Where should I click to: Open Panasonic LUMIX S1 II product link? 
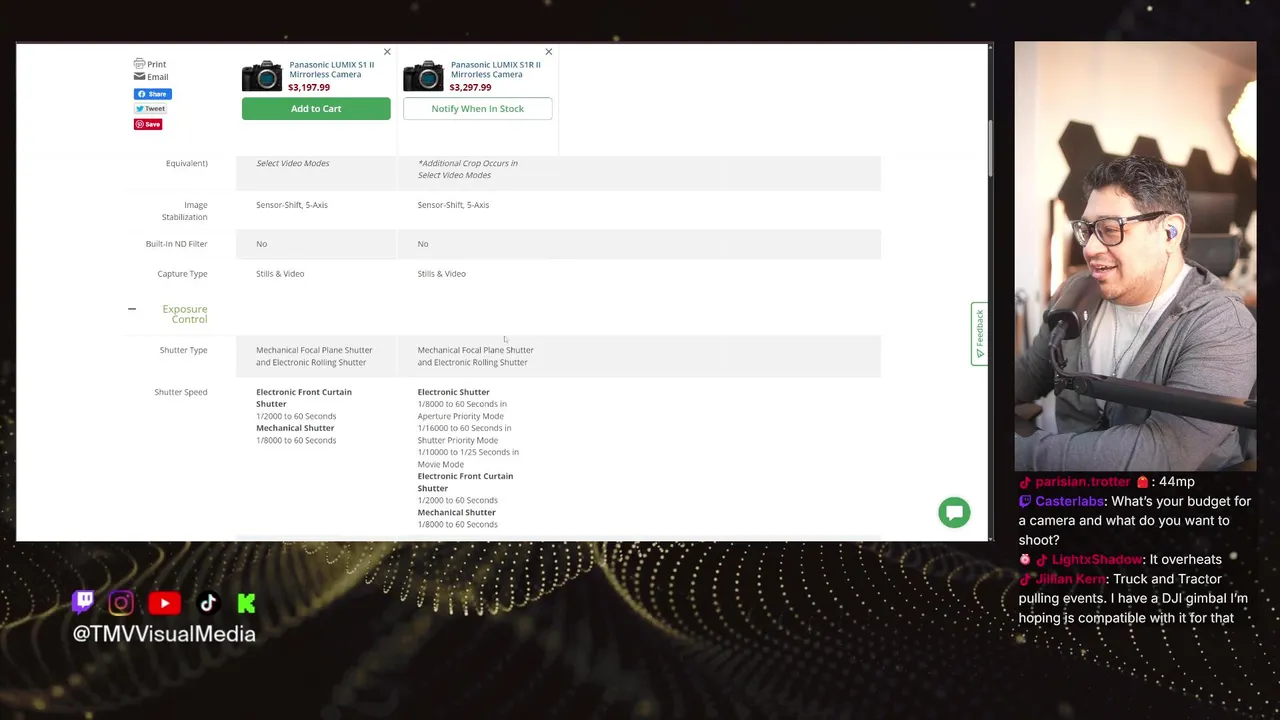[332, 69]
